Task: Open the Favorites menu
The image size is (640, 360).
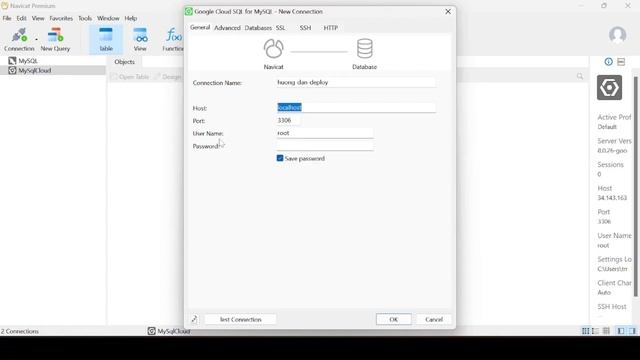Action: (x=61, y=18)
